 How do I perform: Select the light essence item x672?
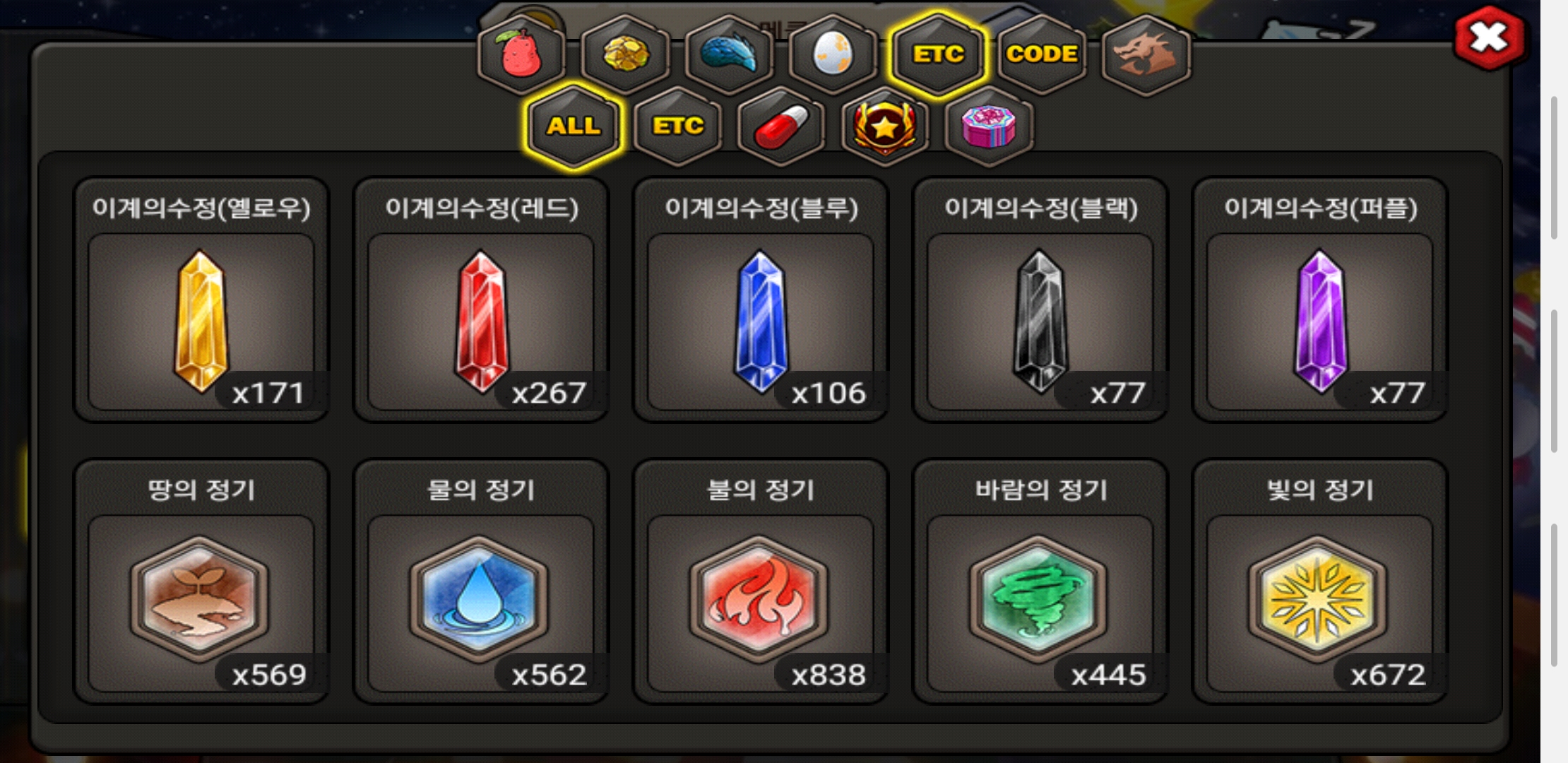(1320, 581)
